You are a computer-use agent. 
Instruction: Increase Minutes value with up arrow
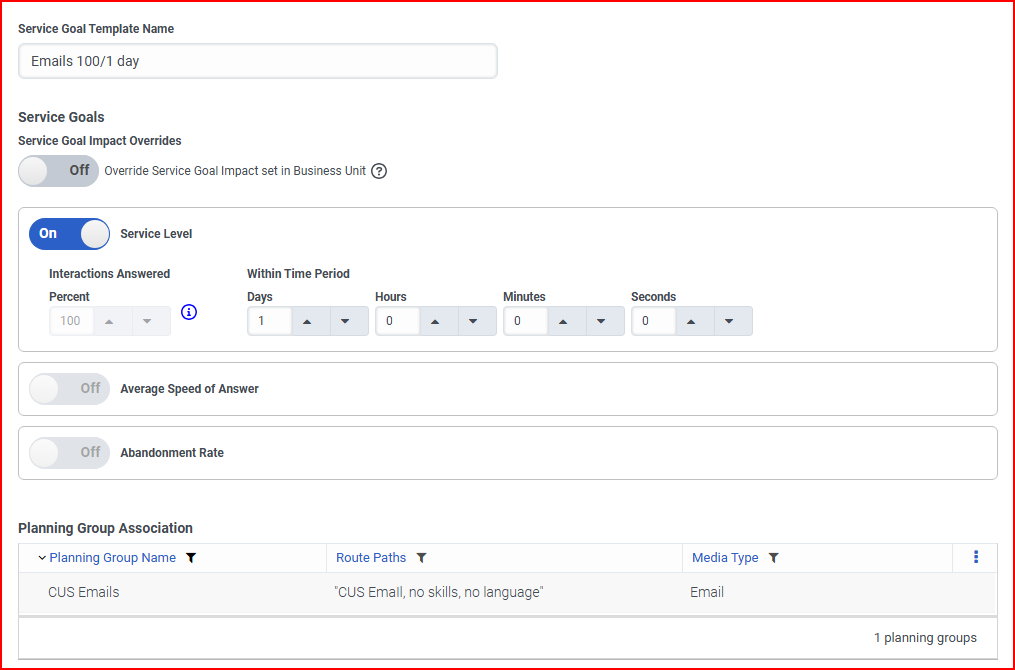[x=566, y=321]
